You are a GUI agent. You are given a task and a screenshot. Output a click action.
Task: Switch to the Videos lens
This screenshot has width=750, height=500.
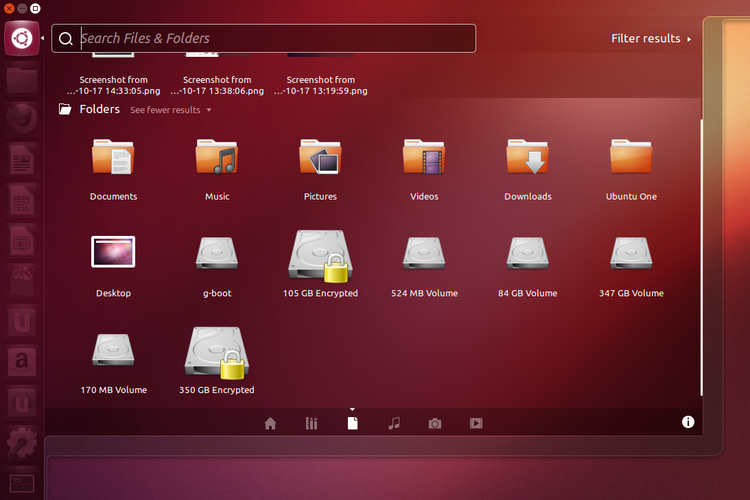tap(476, 423)
